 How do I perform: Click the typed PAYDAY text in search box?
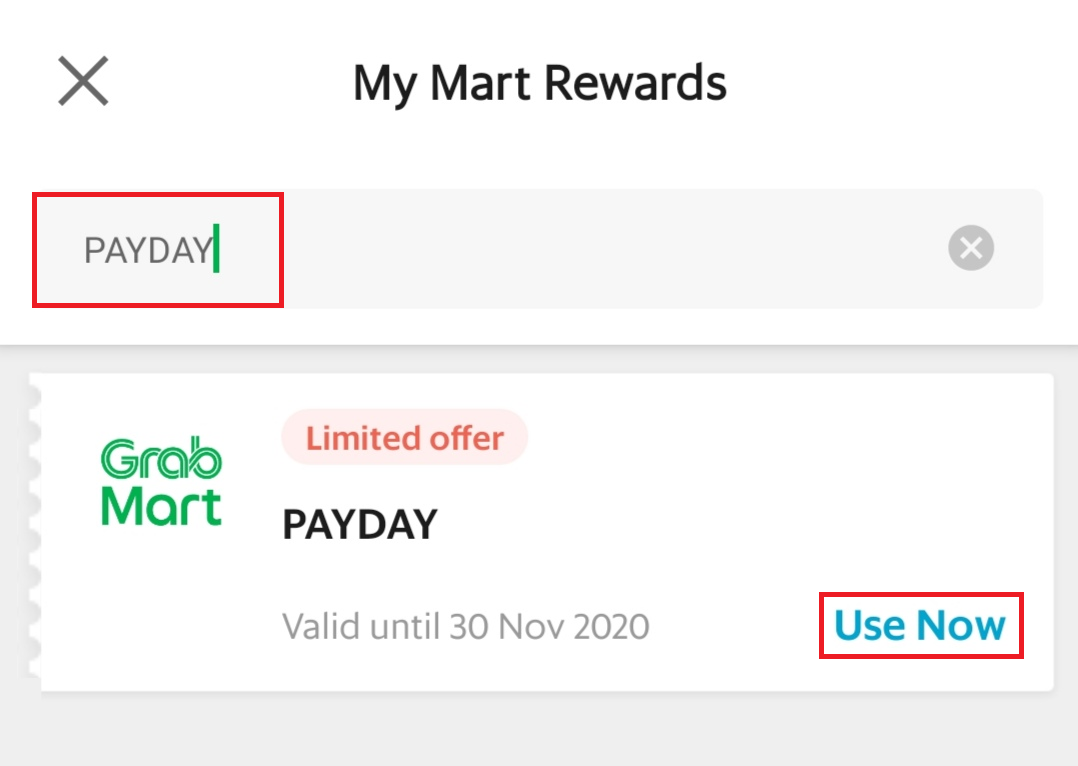pyautogui.click(x=147, y=250)
